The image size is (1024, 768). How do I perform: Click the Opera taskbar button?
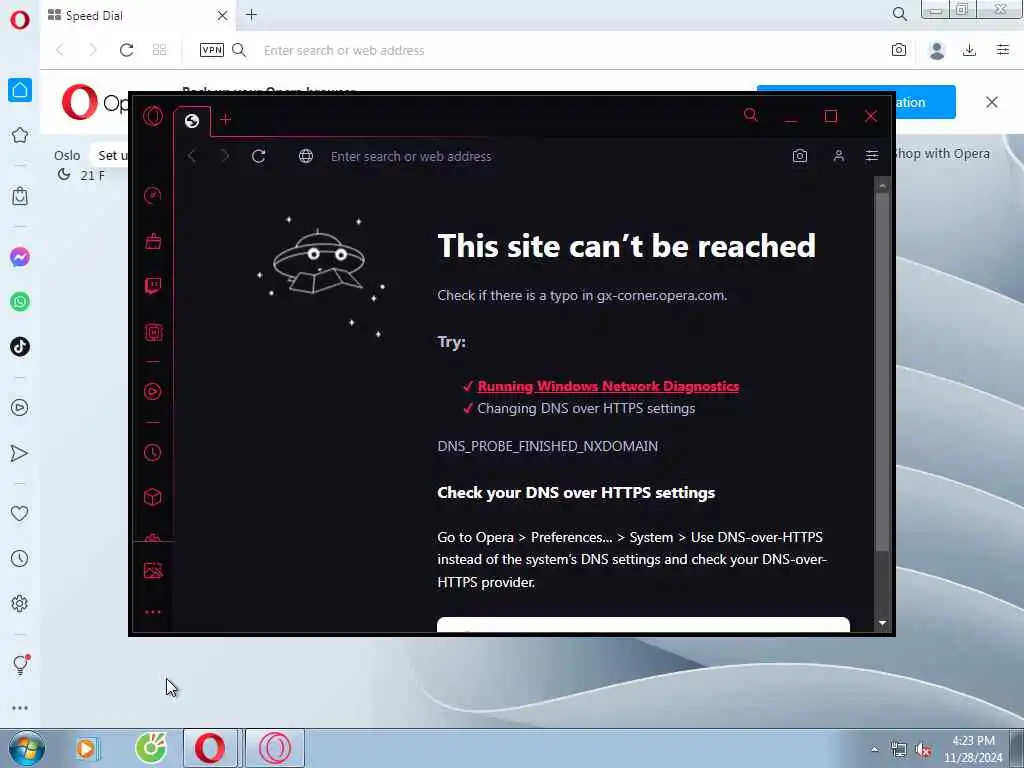[x=210, y=748]
